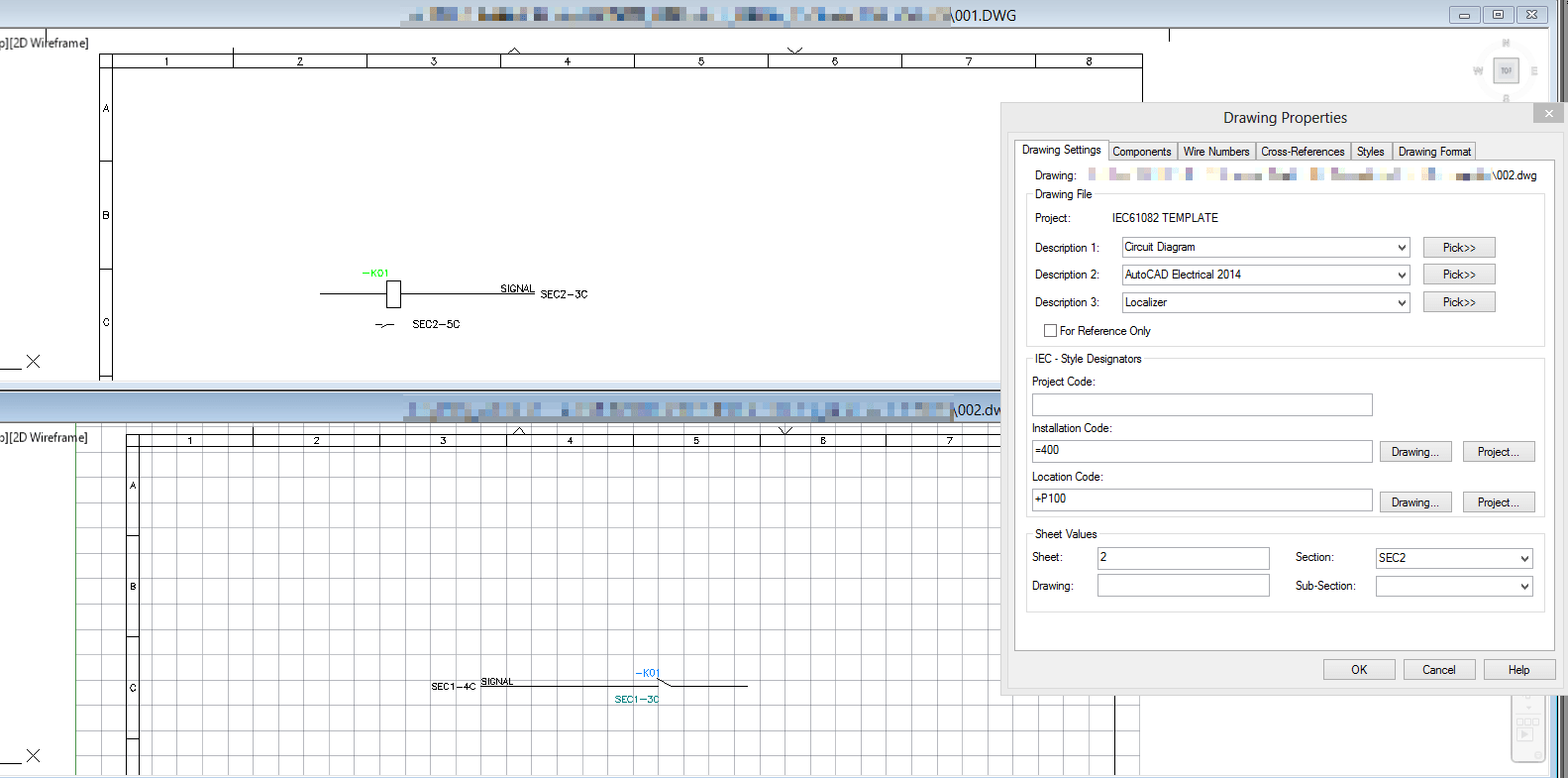Open the Description 1 dropdown
The image size is (1568, 778).
coord(1402,248)
